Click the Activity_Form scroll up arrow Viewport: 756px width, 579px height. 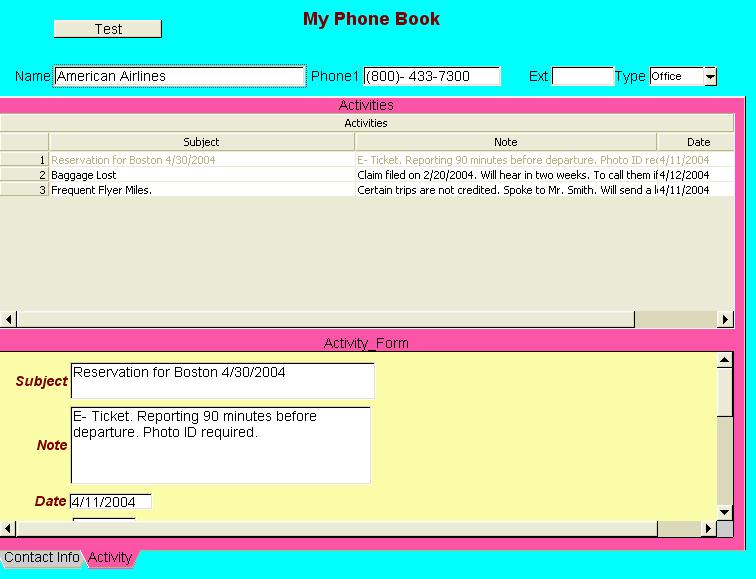click(x=725, y=360)
